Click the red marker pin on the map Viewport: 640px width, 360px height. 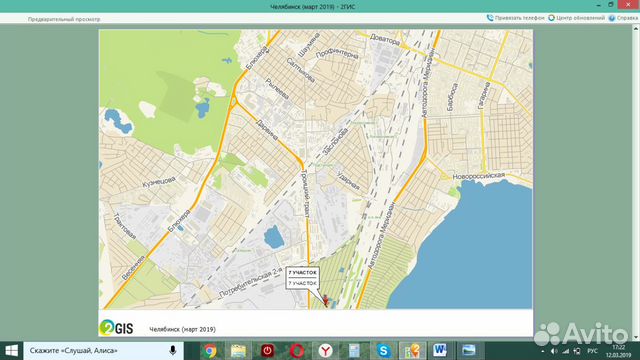(x=325, y=300)
